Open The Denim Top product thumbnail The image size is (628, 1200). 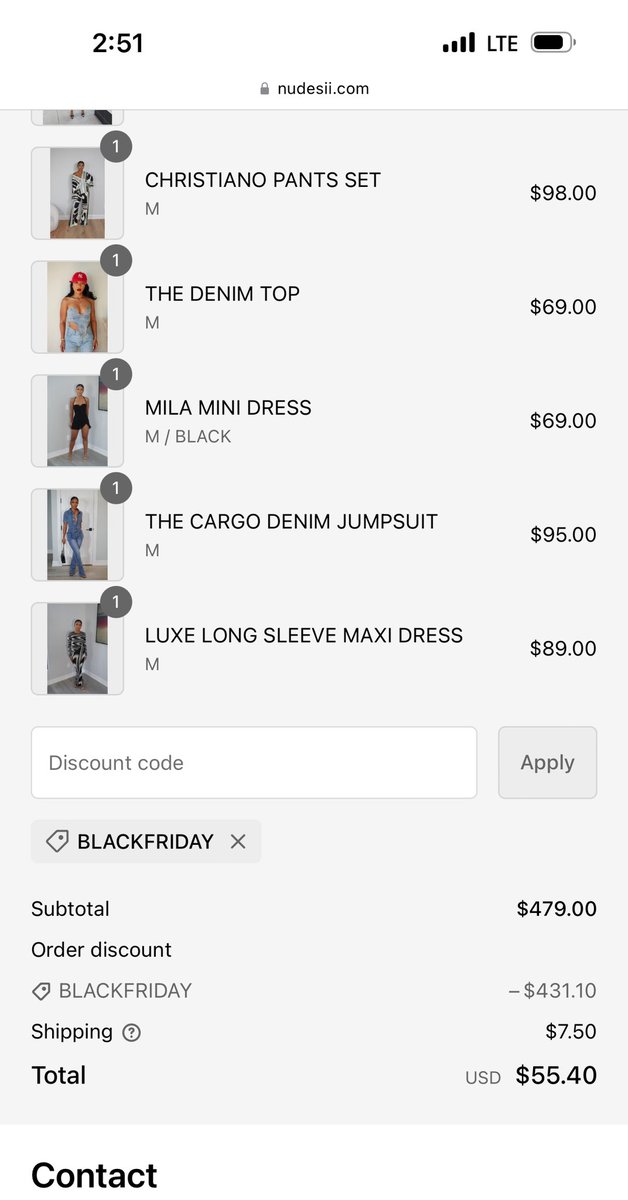click(77, 307)
